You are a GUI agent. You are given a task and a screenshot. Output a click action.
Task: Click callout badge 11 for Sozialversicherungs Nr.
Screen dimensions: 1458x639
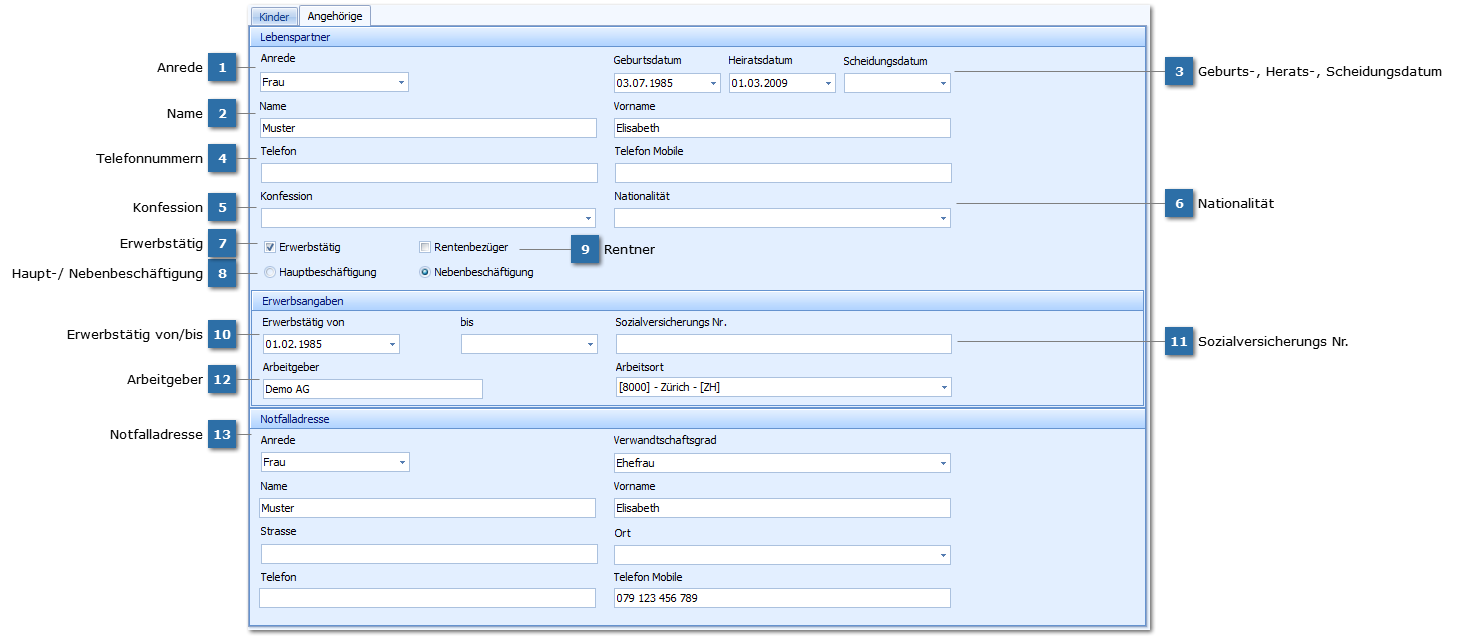tap(1179, 342)
